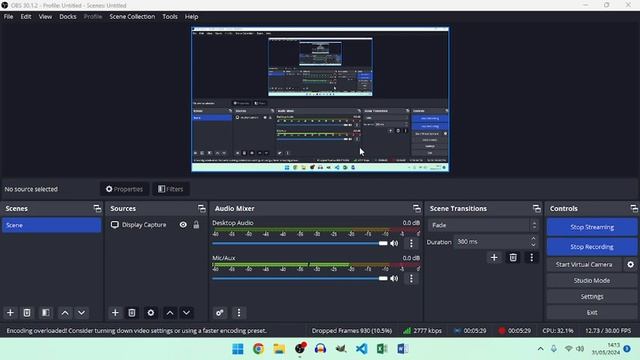Select Display Capture source row
This screenshot has height=360, width=640.
coord(156,225)
